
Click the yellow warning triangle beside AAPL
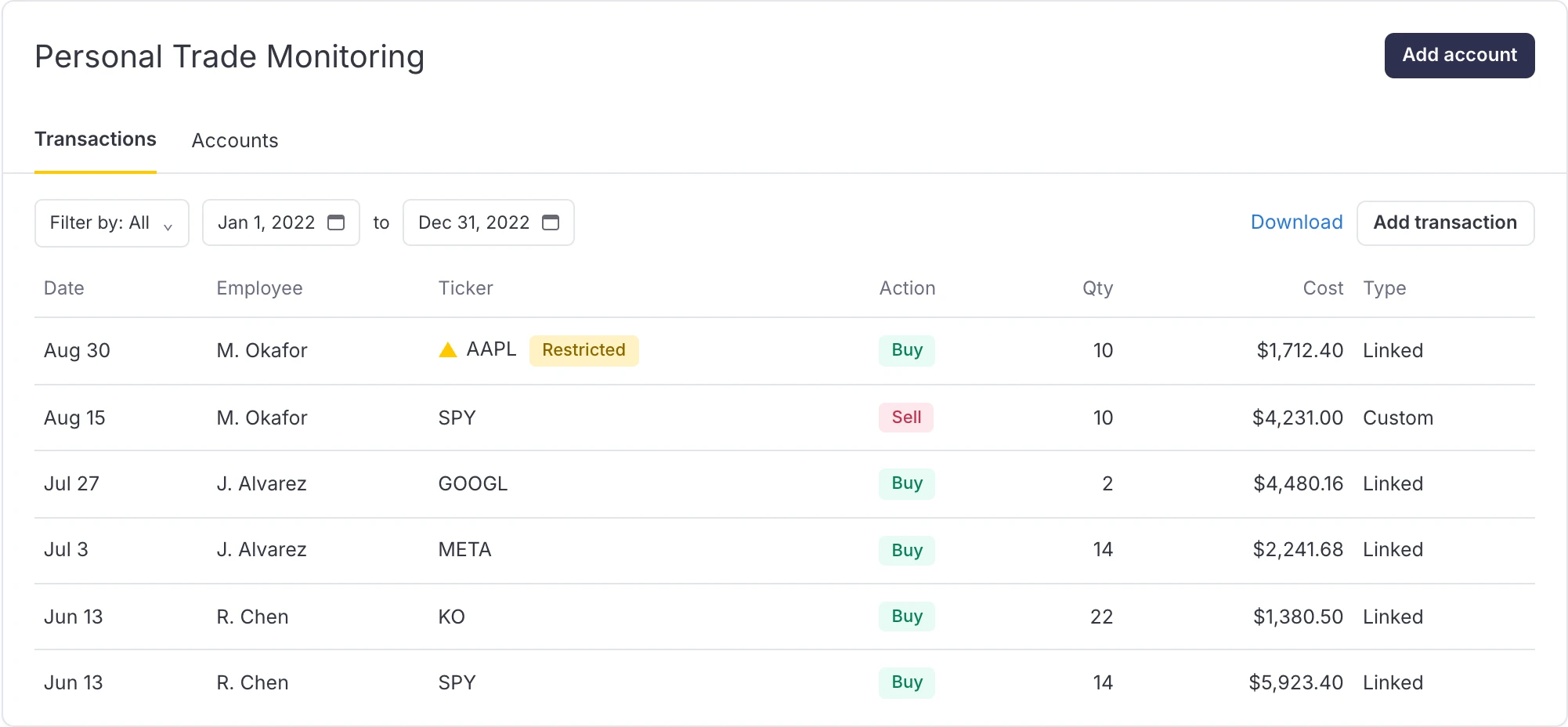[x=448, y=350]
